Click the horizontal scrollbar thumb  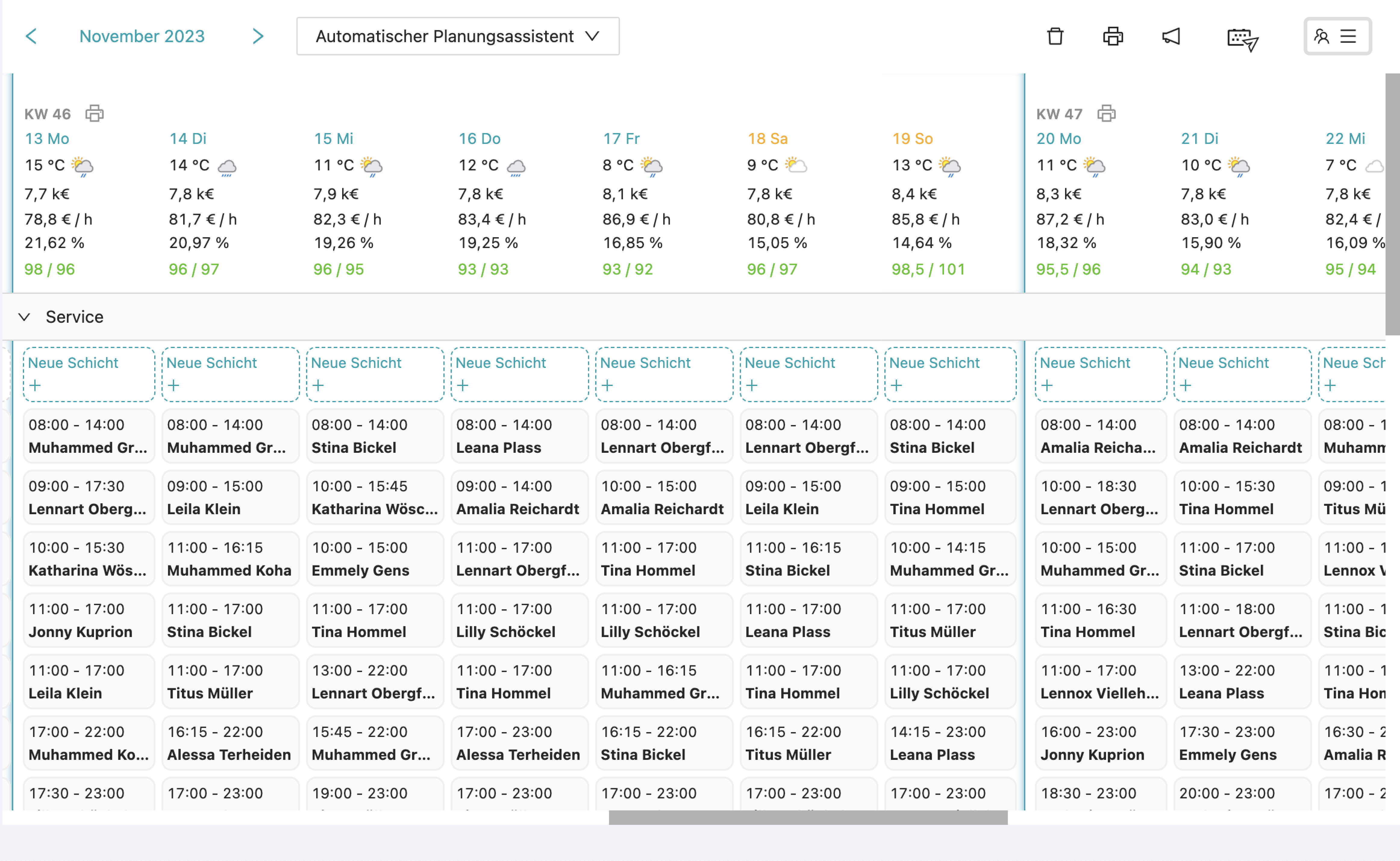click(808, 817)
